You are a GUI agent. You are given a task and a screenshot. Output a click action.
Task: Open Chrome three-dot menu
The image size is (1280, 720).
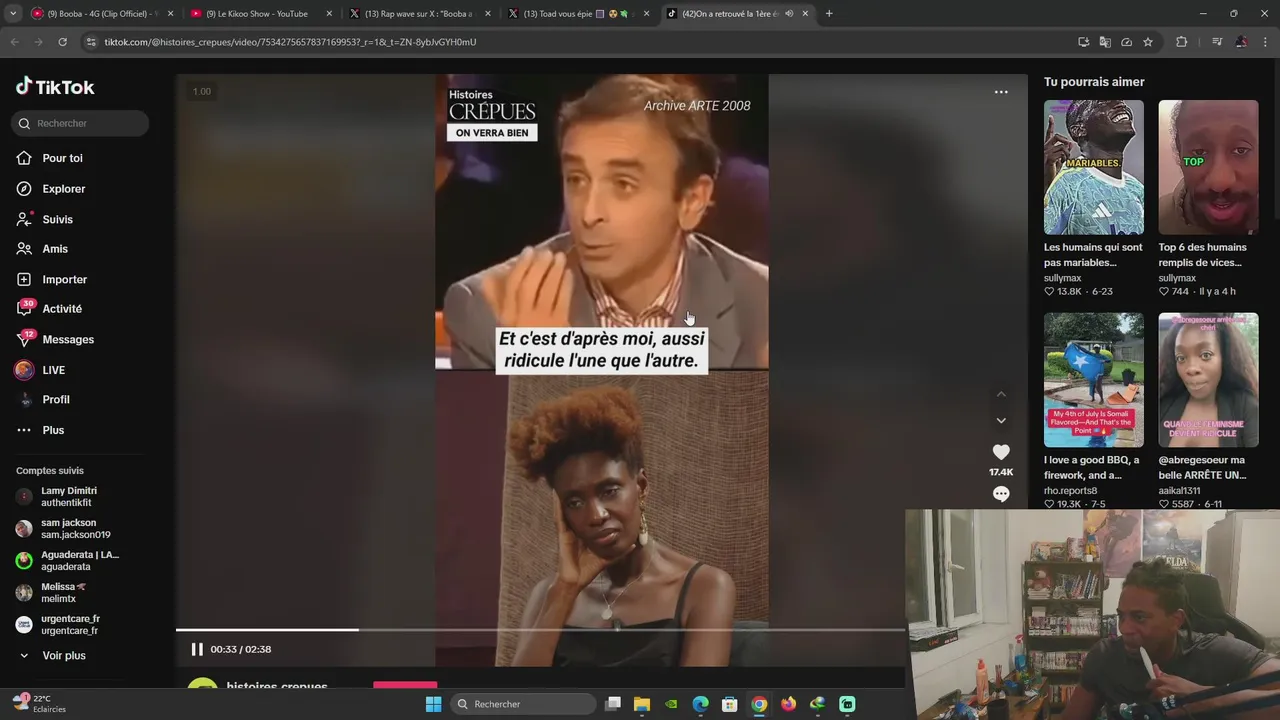(1266, 42)
